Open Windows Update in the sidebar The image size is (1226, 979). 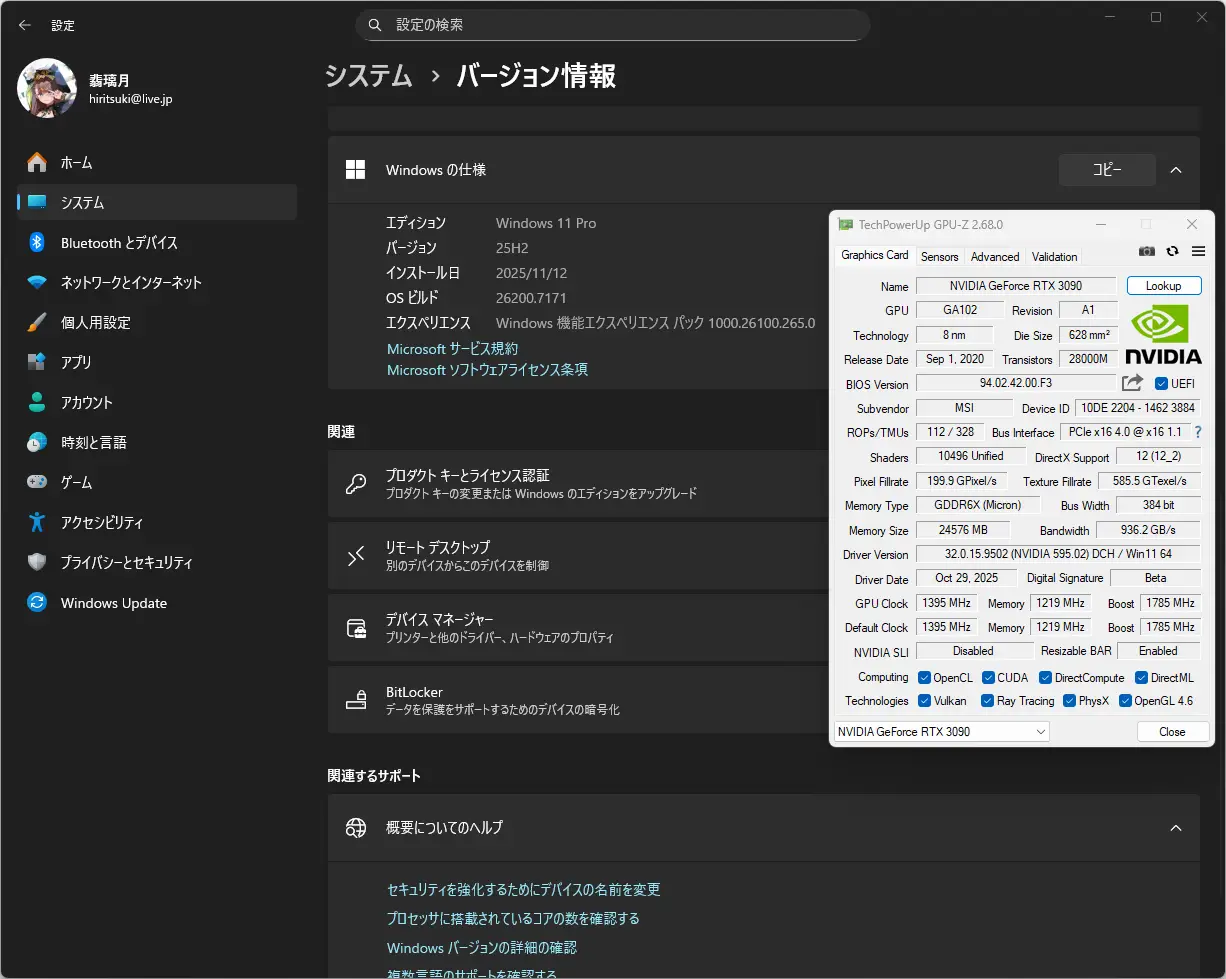[113, 603]
